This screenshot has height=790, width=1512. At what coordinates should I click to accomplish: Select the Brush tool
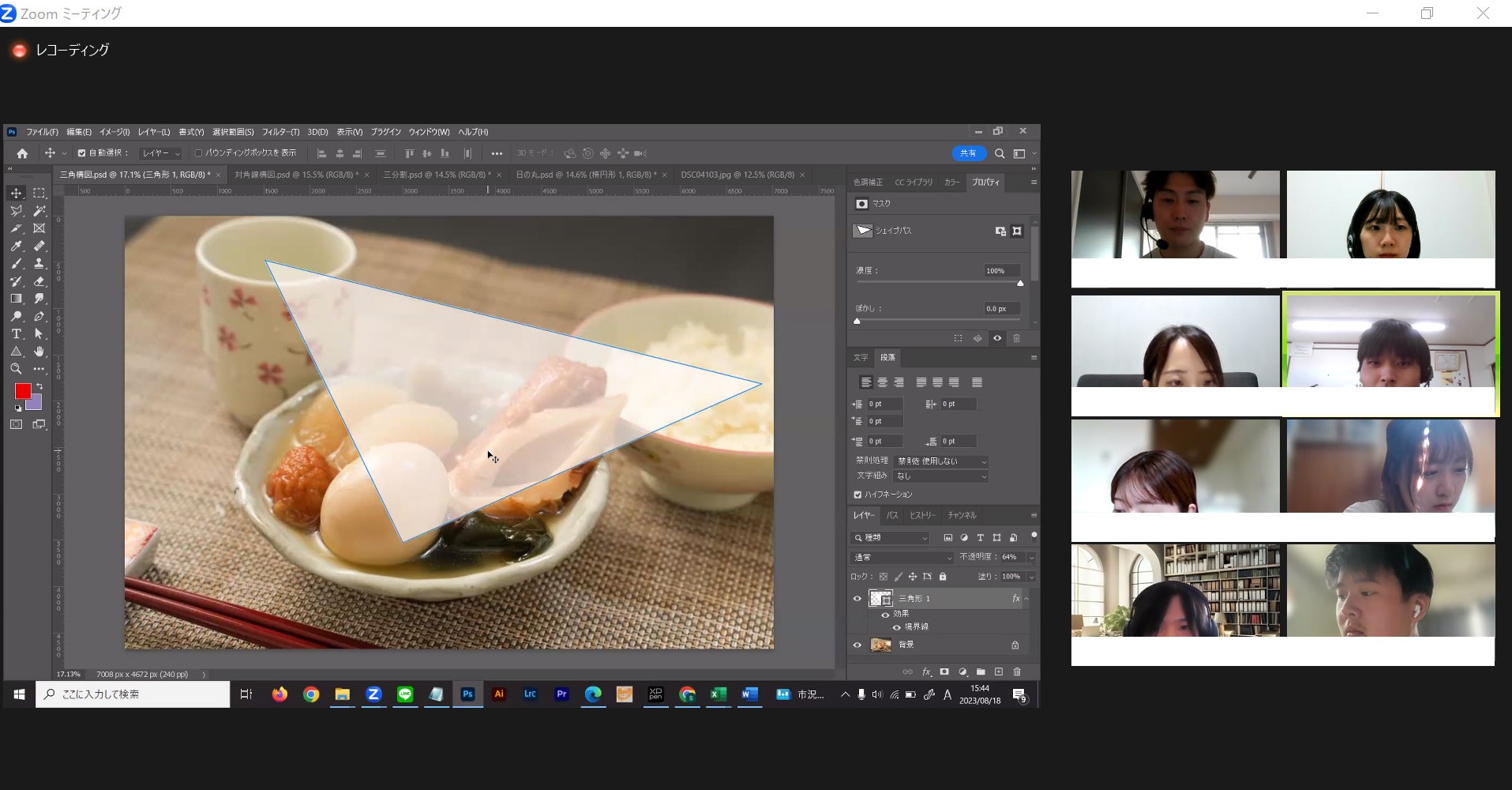pyautogui.click(x=16, y=264)
